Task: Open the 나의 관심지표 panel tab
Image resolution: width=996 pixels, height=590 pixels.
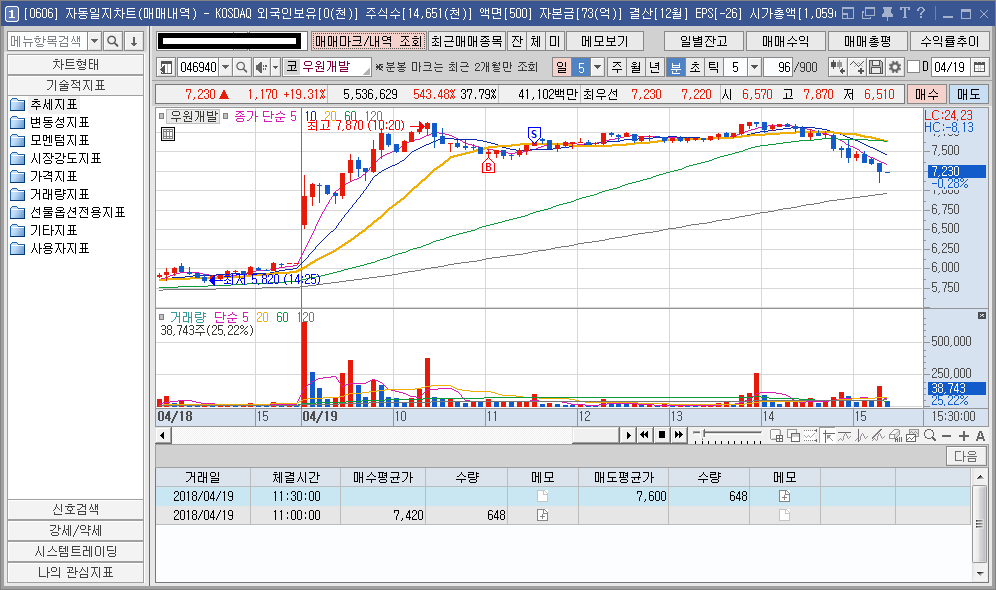Action: pos(76,572)
